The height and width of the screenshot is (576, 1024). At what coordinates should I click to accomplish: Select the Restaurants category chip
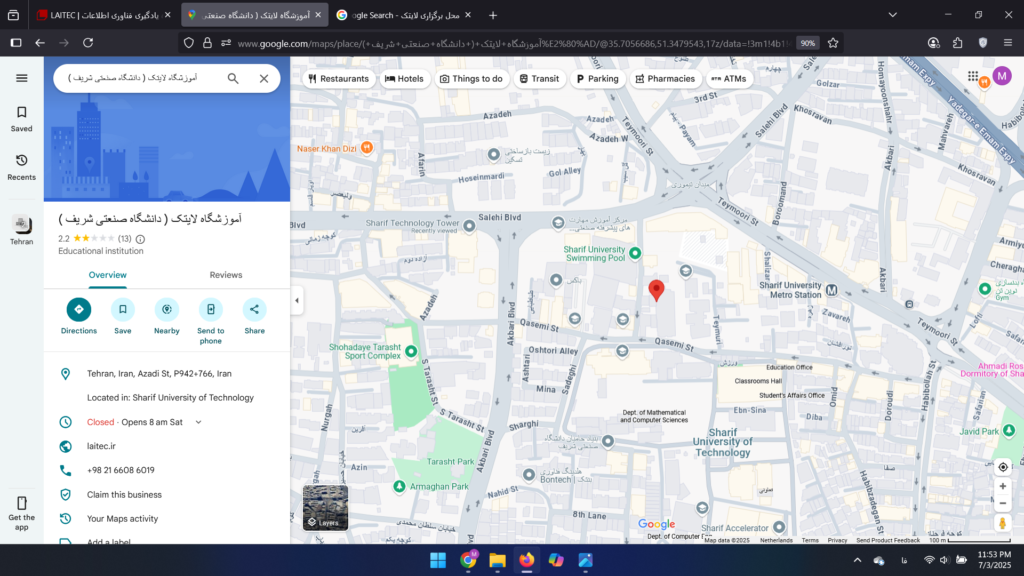pos(339,79)
